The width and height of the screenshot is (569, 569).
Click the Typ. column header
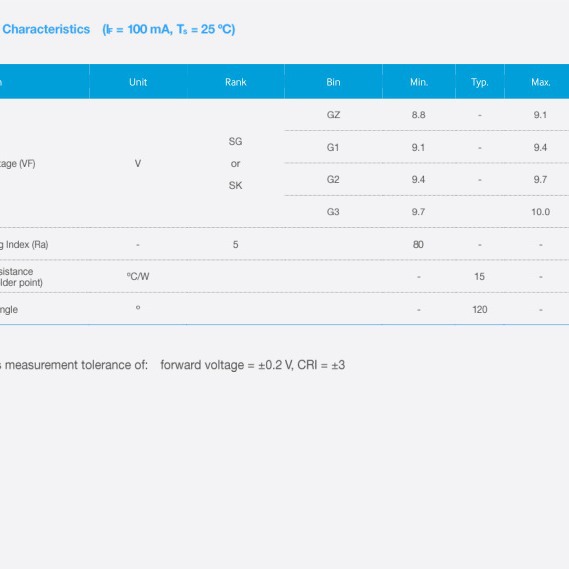[480, 82]
